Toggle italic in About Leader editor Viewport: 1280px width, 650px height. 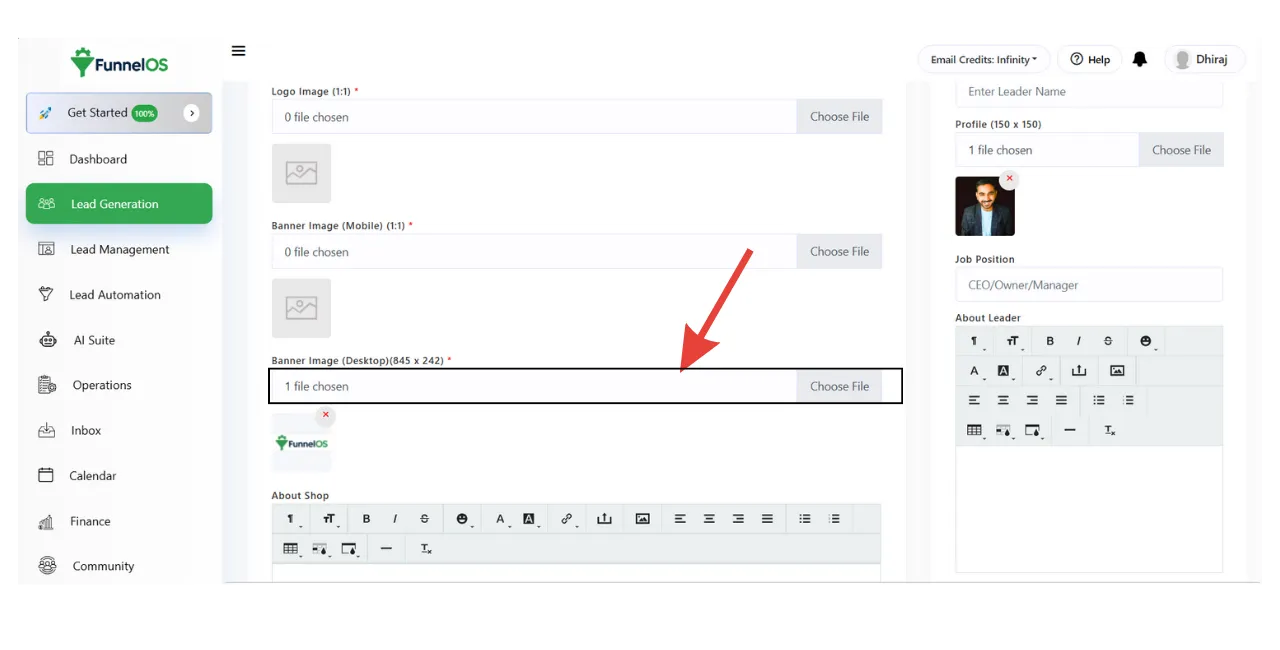(1078, 342)
